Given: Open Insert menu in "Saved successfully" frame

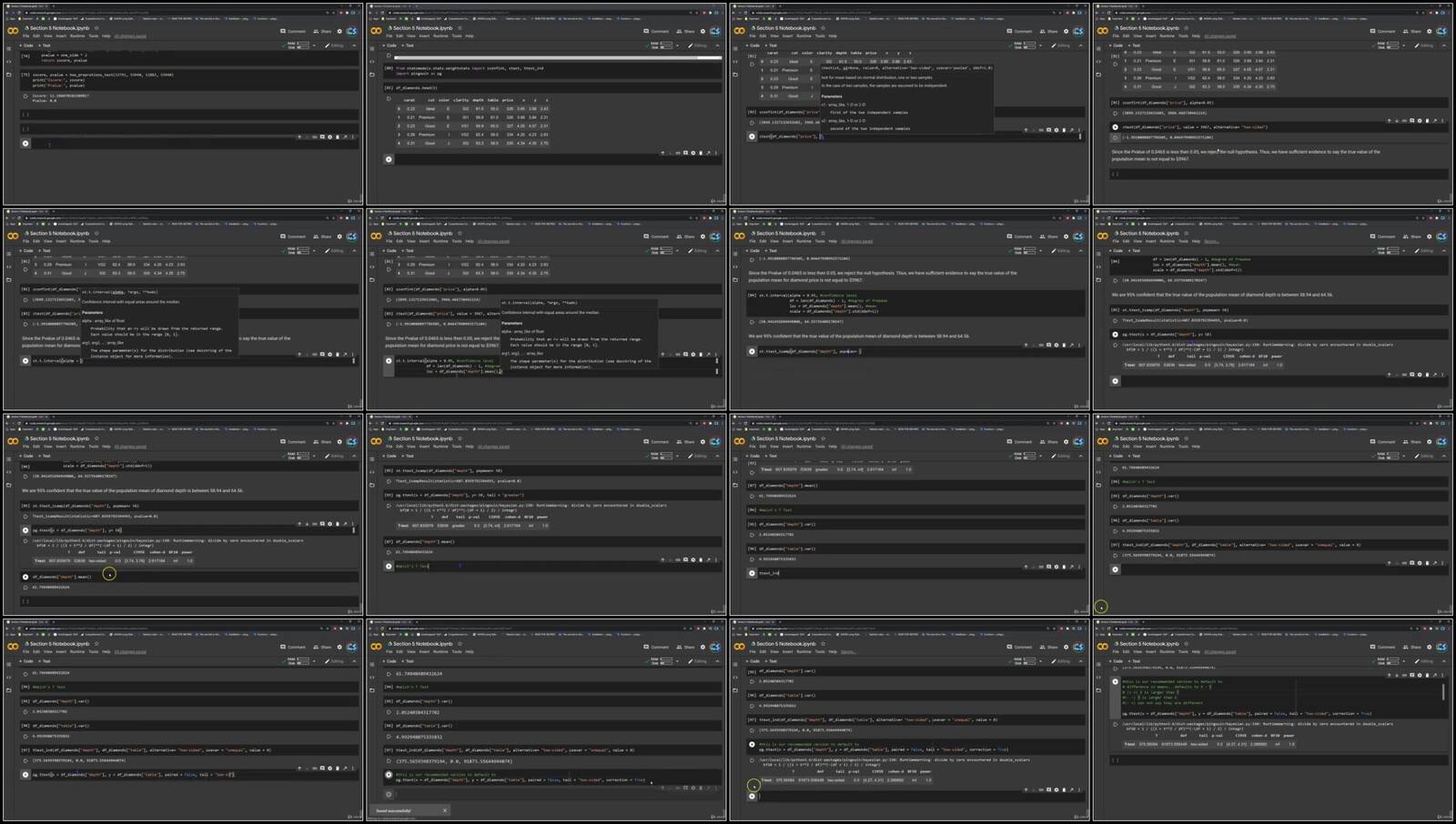Looking at the screenshot, I should click(x=424, y=651).
